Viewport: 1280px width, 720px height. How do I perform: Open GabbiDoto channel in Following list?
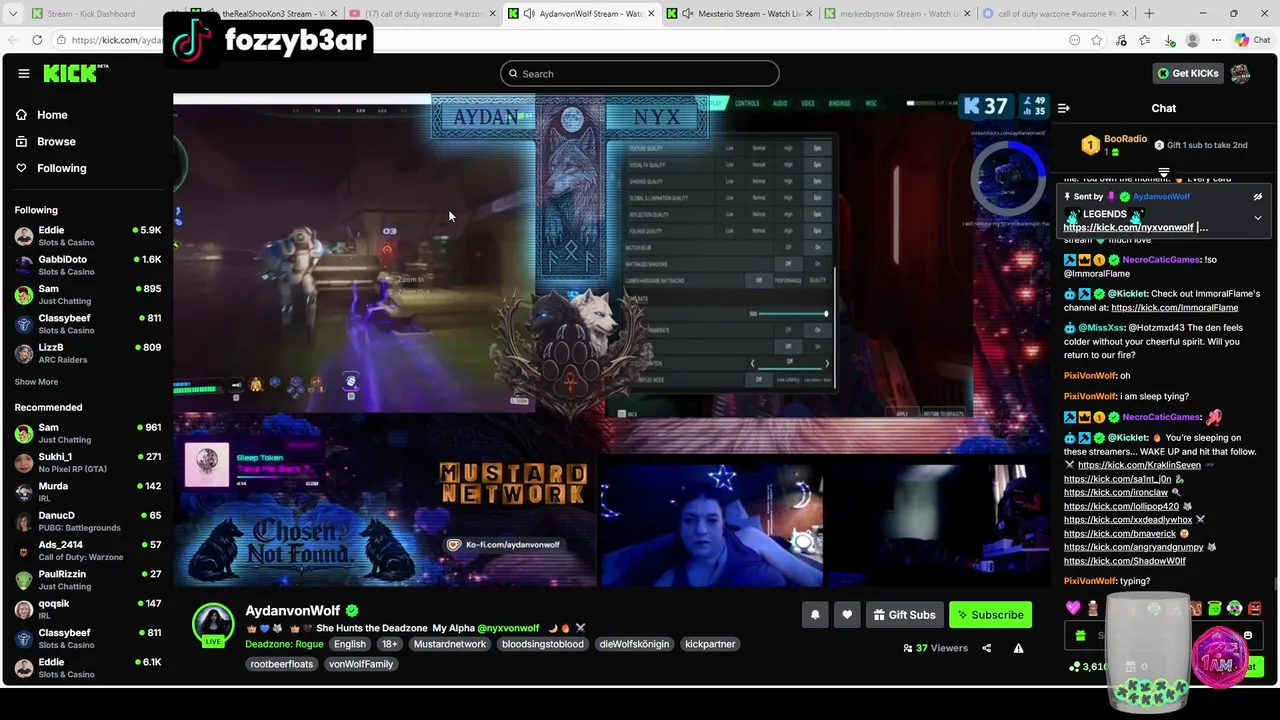(87, 265)
